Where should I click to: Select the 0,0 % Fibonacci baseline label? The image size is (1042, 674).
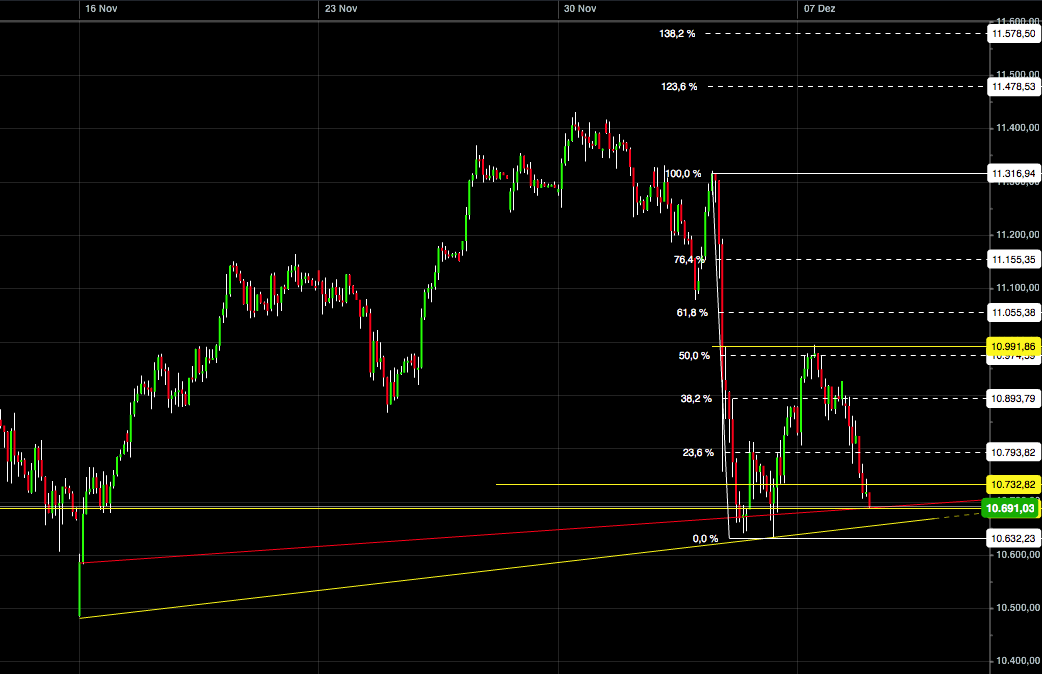pos(704,538)
